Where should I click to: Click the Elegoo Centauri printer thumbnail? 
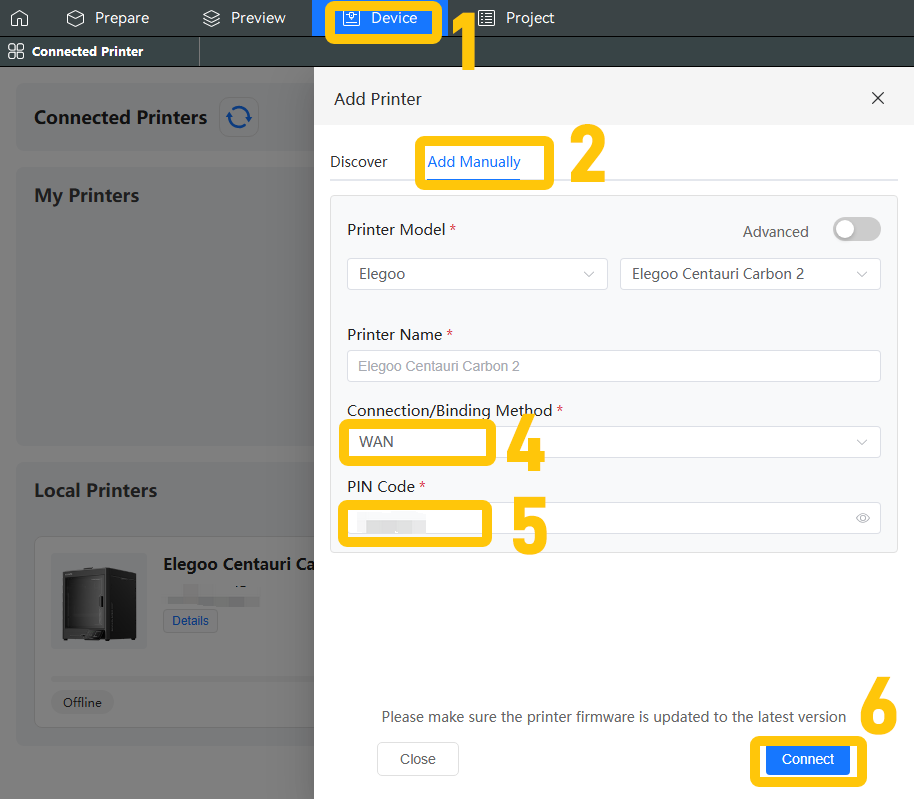point(99,601)
